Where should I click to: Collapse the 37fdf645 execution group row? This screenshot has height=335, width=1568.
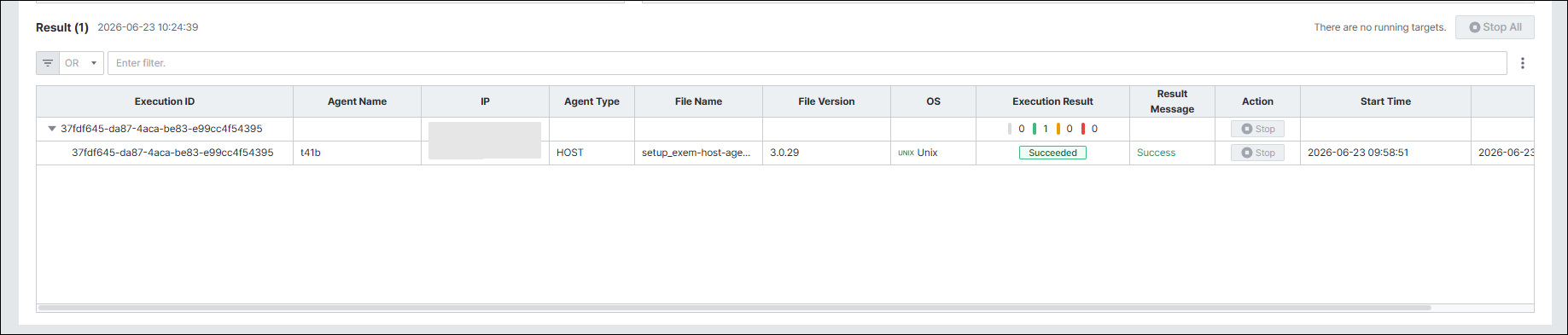point(52,129)
